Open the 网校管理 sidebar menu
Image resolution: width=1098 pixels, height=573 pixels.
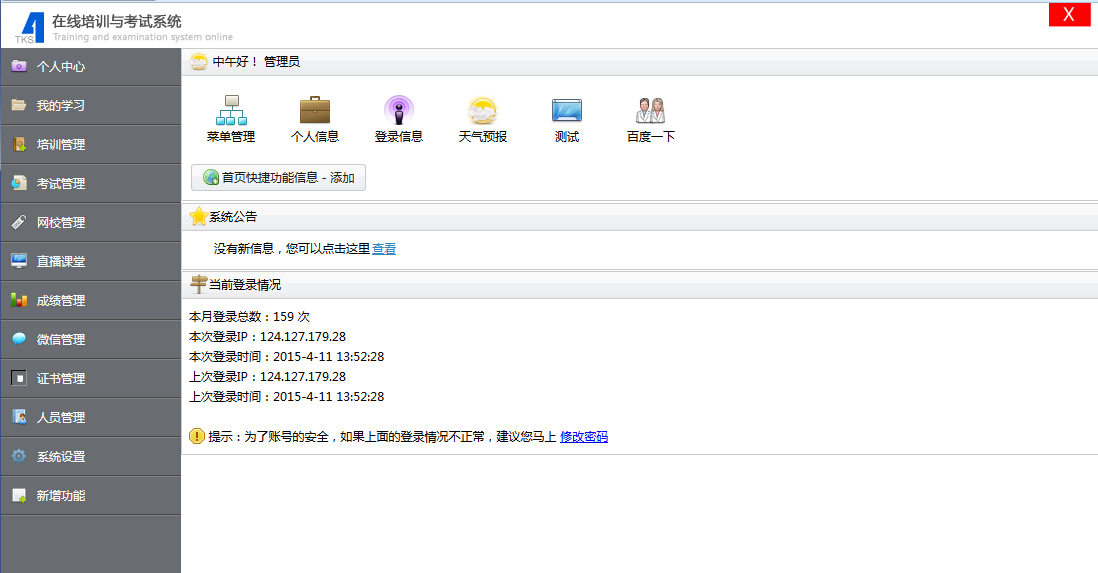click(91, 222)
